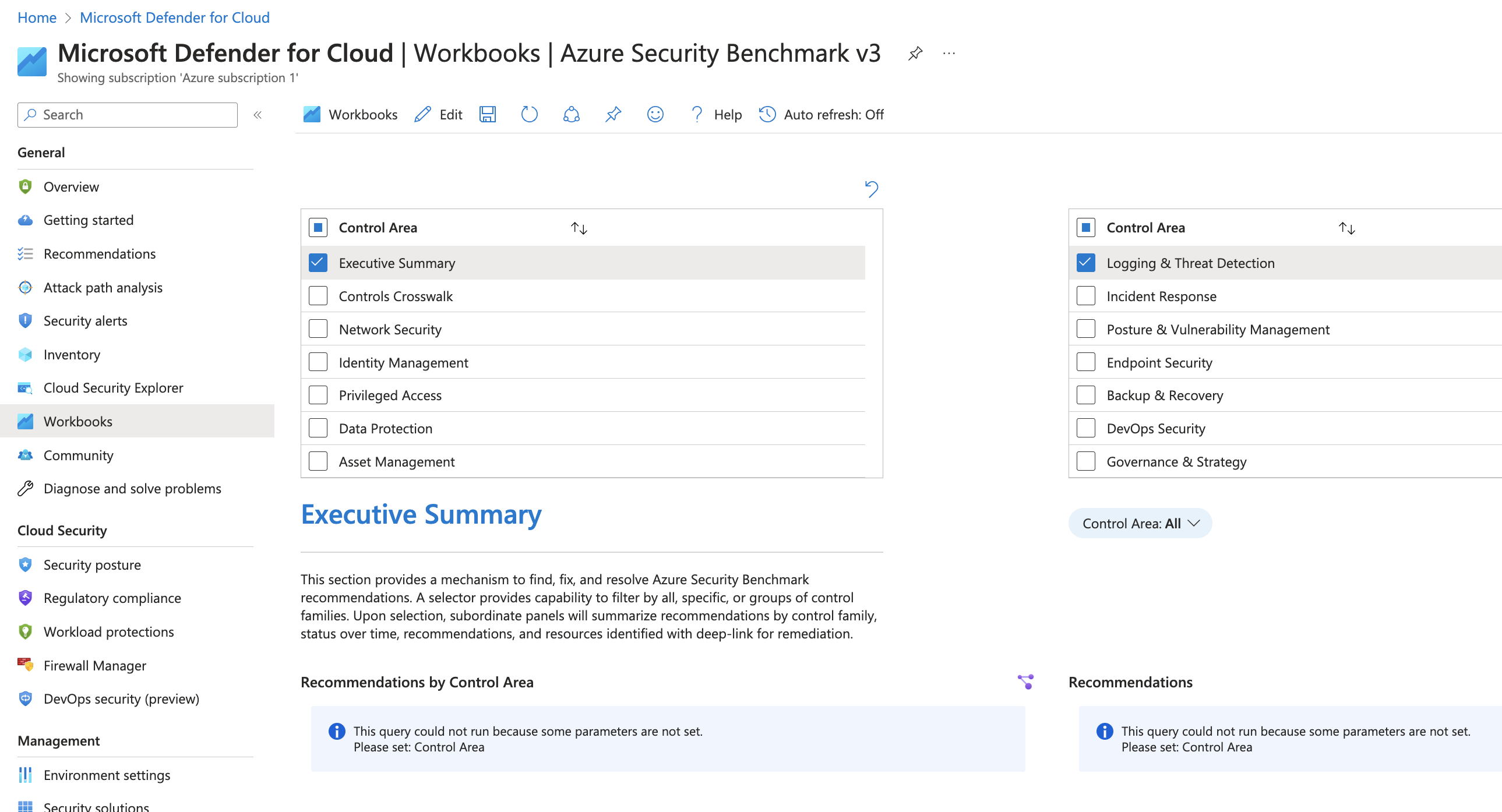Check the Incident Response checkbox
Image resolution: width=1502 pixels, height=812 pixels.
coord(1085,296)
